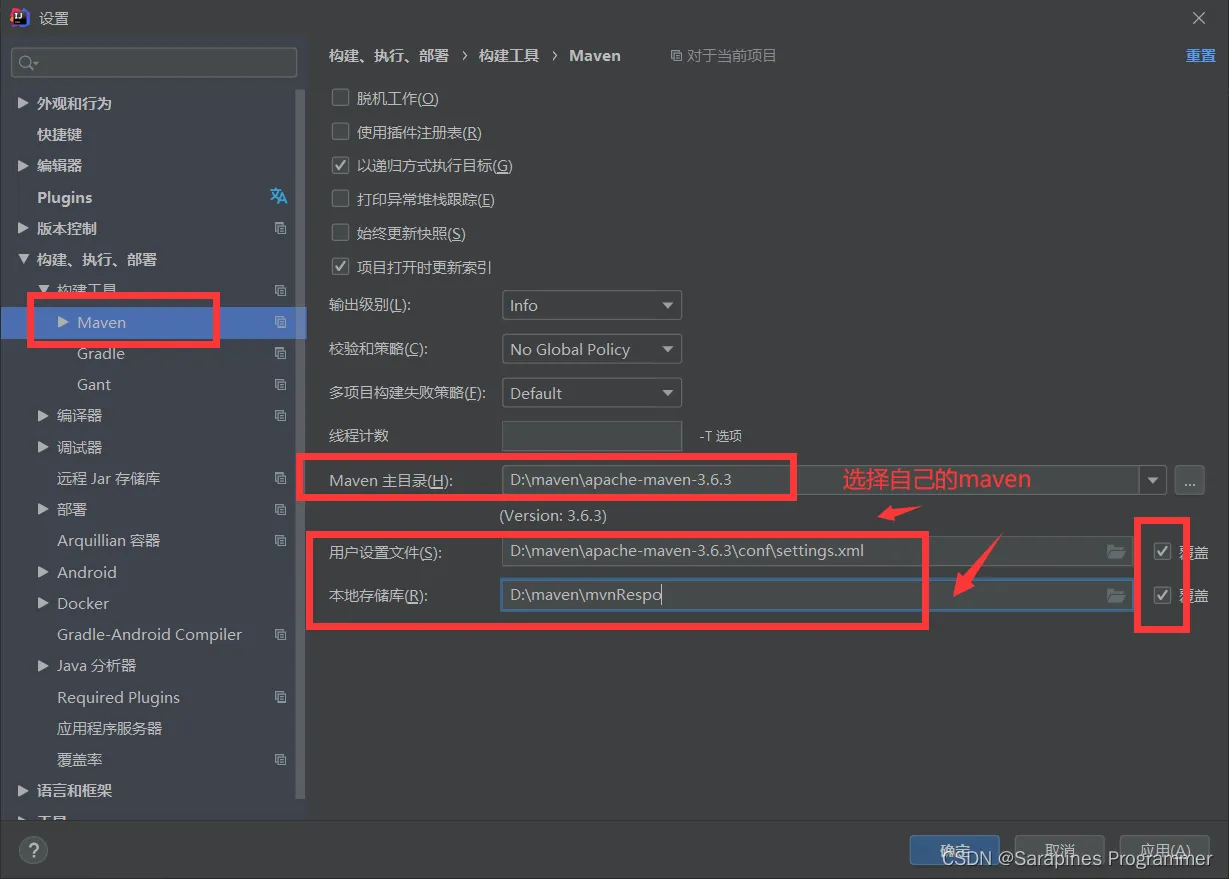The image size is (1229, 879).
Task: Click 构建工具 in the breadcrumb
Action: click(509, 56)
